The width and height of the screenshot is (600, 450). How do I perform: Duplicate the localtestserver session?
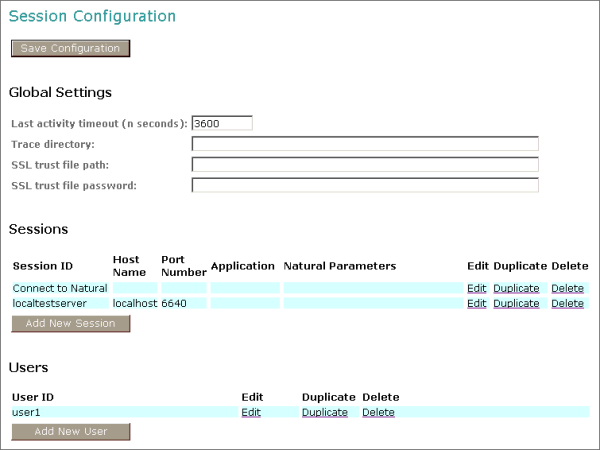516,303
